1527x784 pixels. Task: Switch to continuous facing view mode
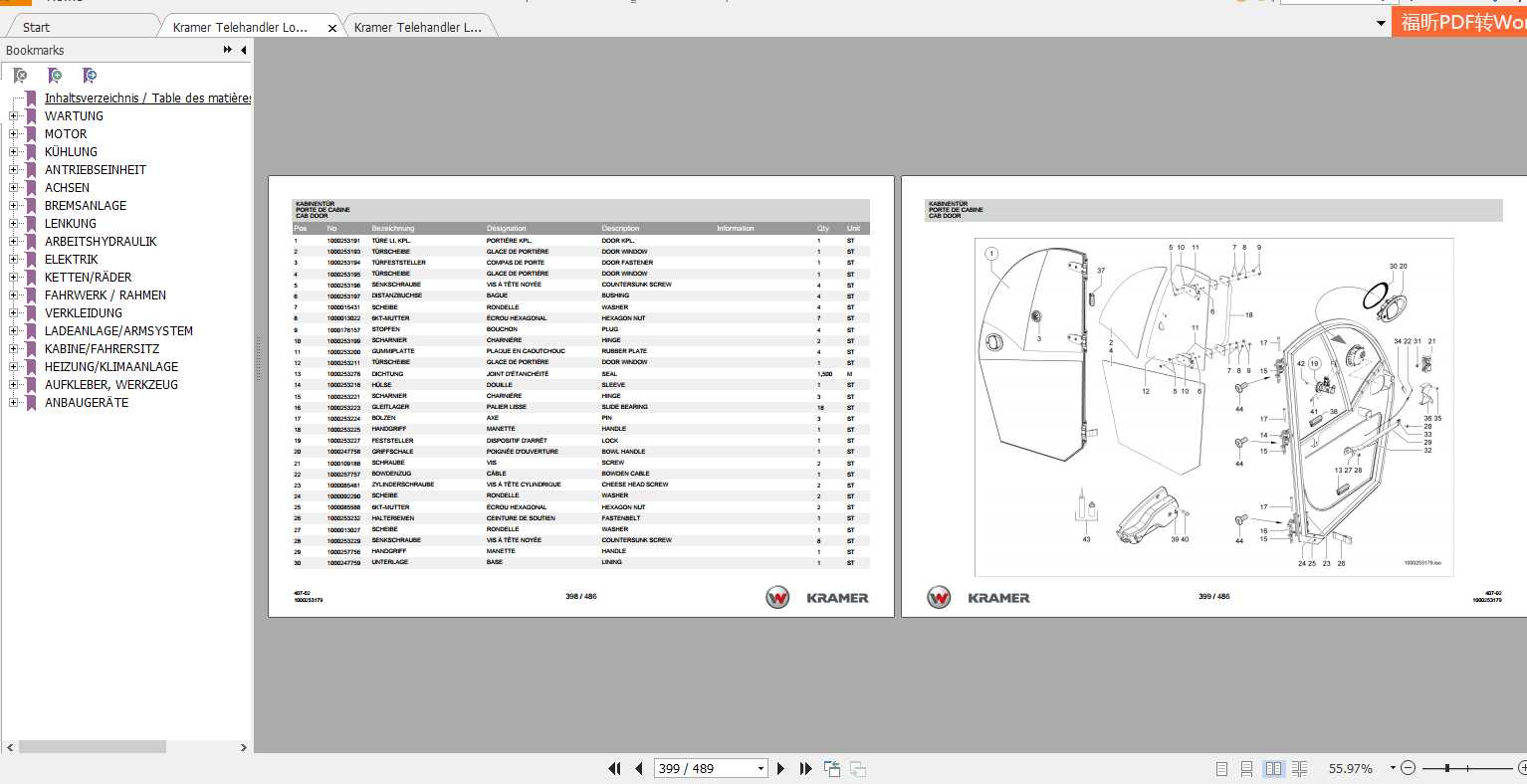click(x=1299, y=768)
